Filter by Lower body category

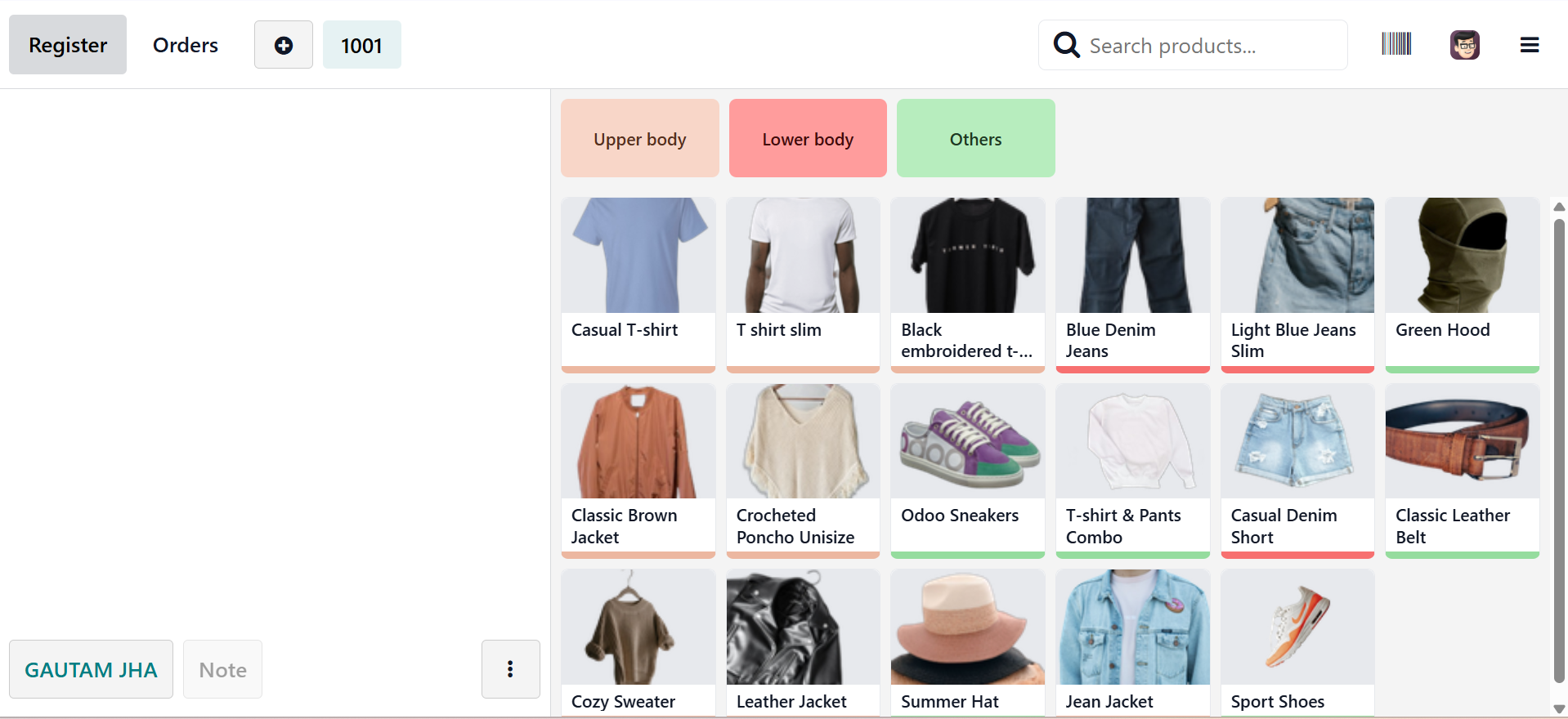[808, 138]
